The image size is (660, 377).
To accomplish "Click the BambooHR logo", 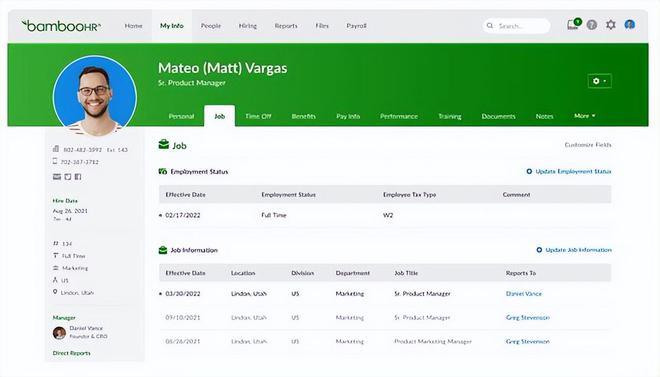I will (x=61, y=26).
